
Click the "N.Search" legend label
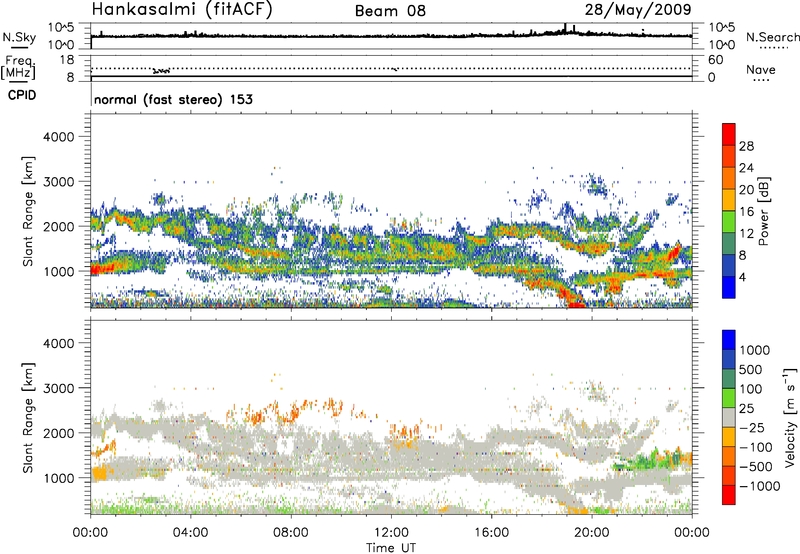point(772,37)
